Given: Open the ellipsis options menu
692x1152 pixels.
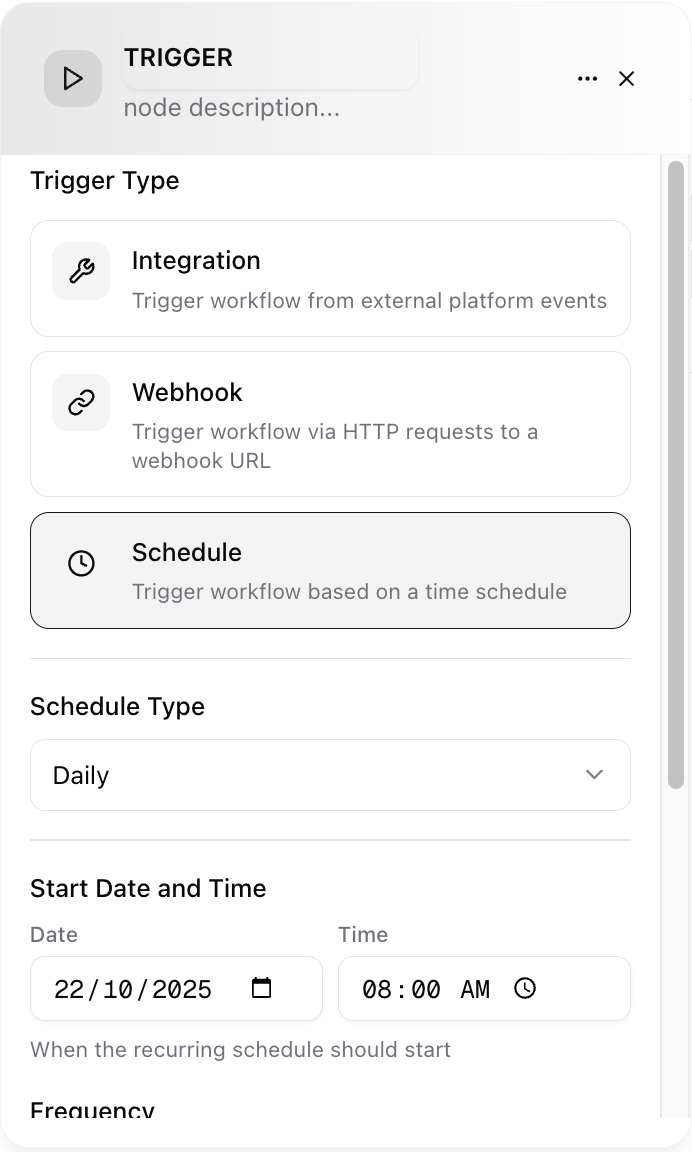Looking at the screenshot, I should pos(587,78).
